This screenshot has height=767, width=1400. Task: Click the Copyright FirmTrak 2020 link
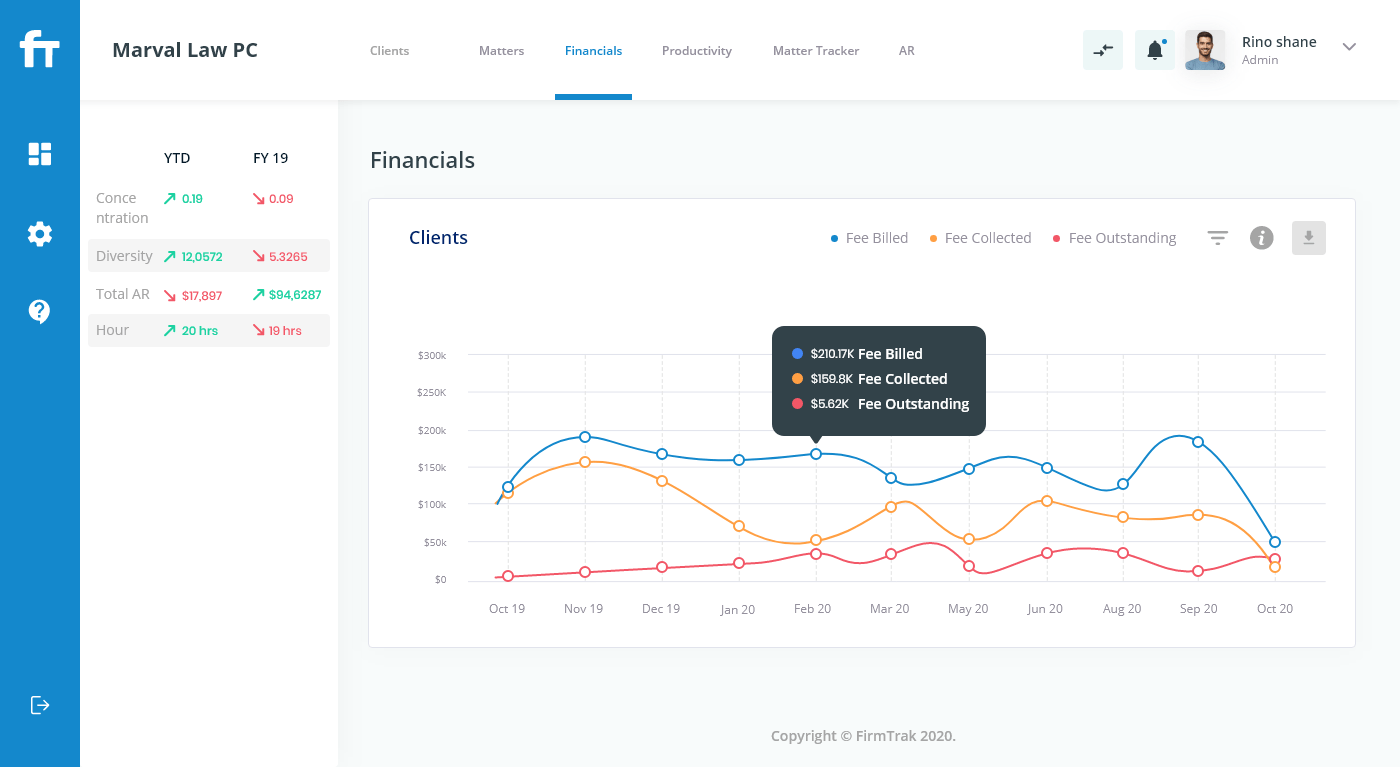[861, 735]
